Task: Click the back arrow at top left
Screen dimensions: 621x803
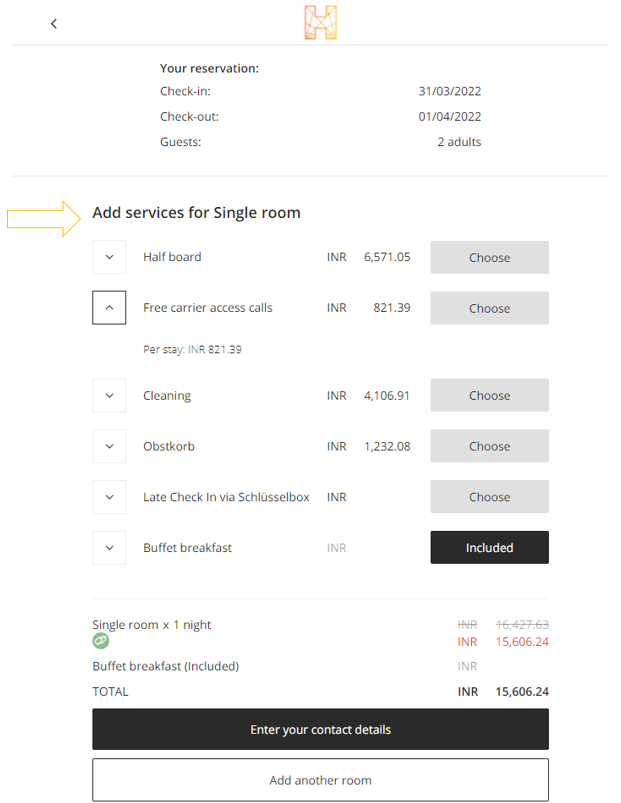Action: tap(53, 23)
